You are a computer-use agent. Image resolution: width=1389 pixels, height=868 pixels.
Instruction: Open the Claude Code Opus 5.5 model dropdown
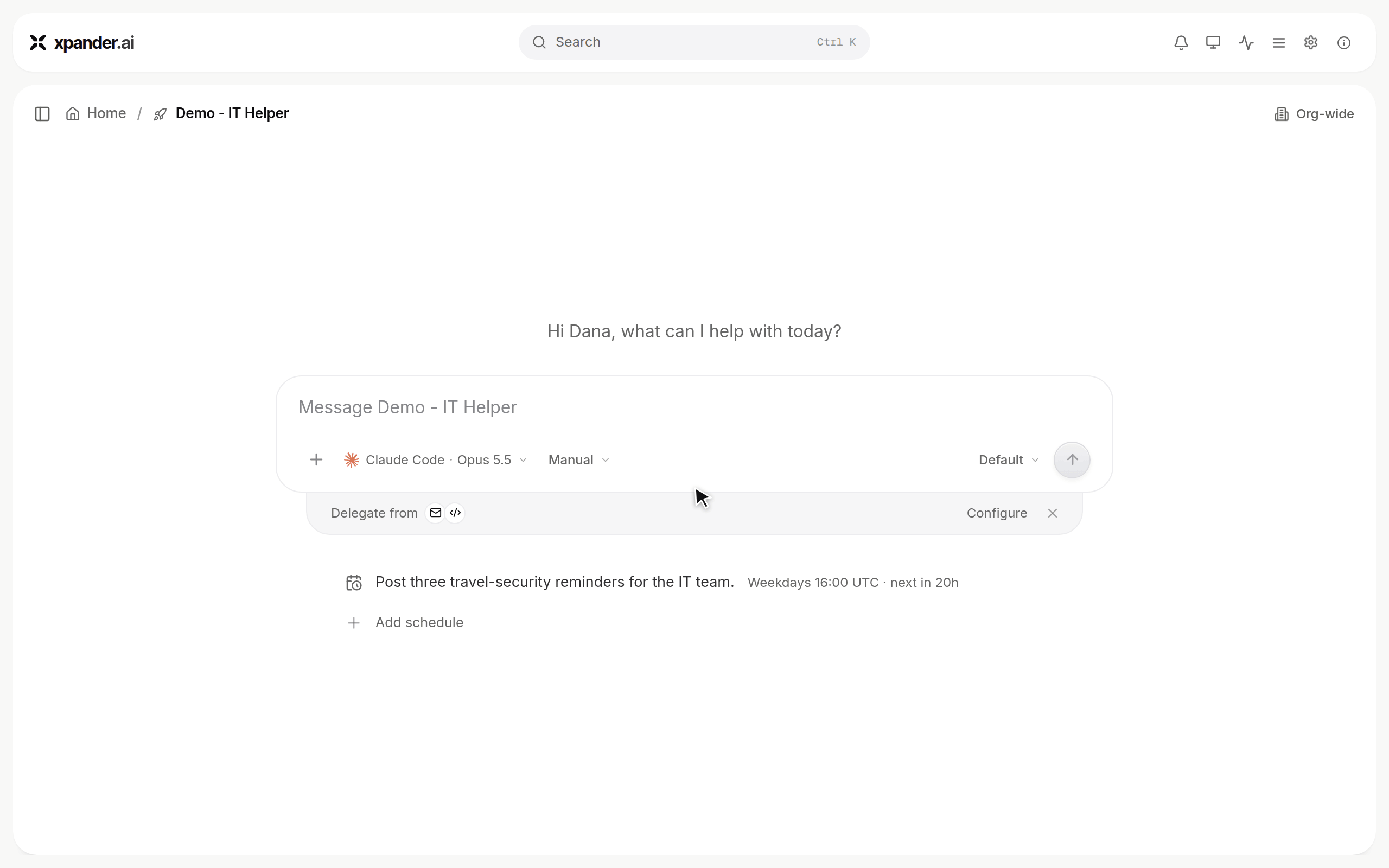click(x=435, y=460)
